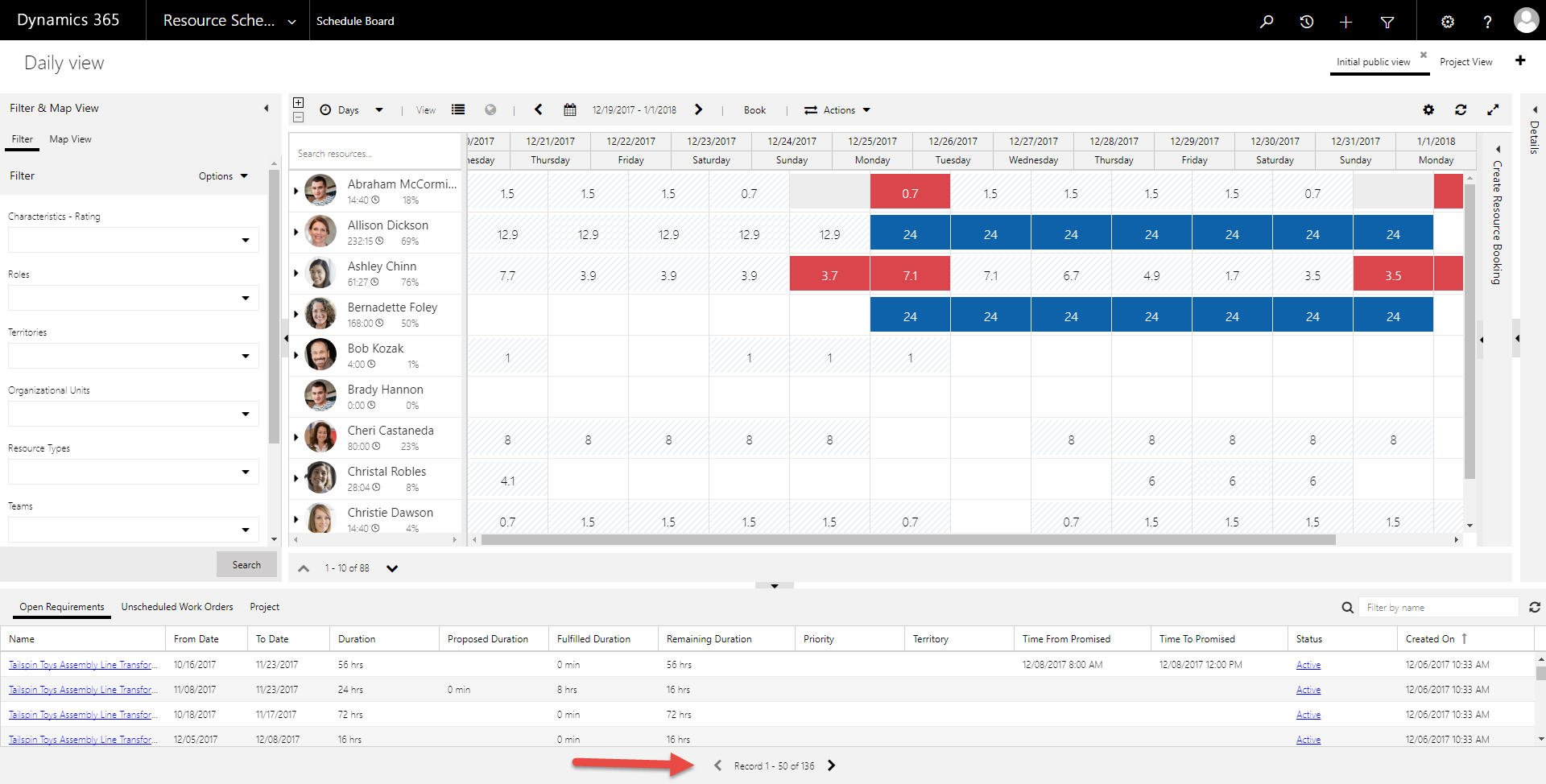The width and height of the screenshot is (1546, 784).
Task: Open the Schedule Board search
Action: [1266, 22]
